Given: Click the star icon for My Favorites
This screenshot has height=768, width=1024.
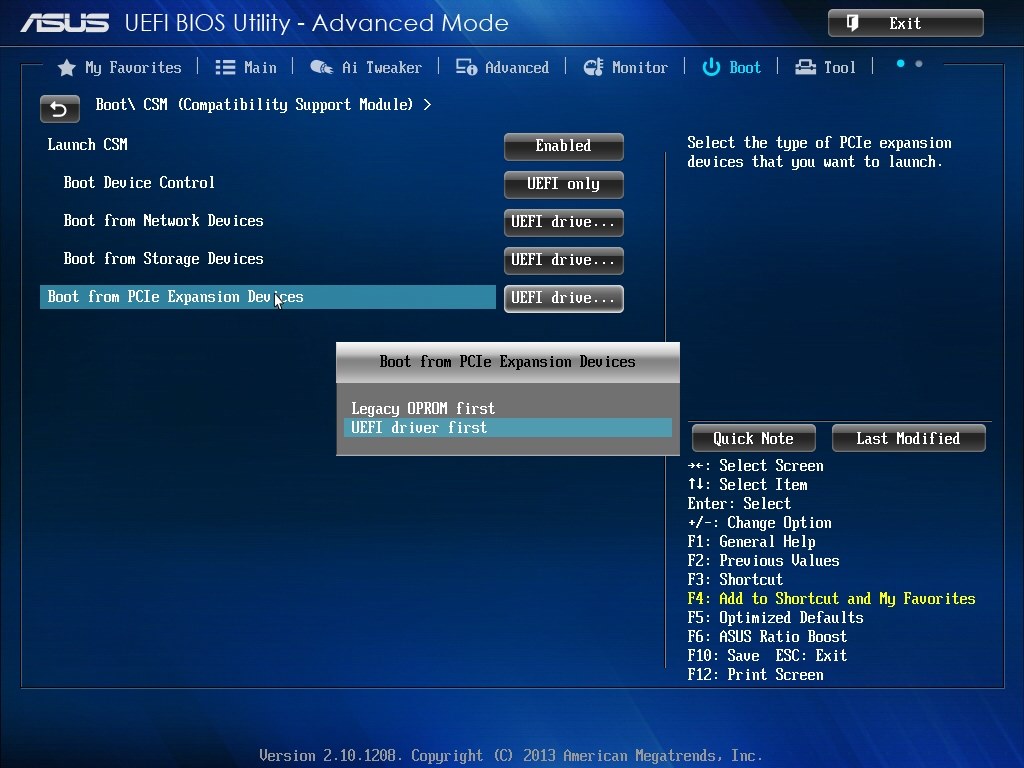Looking at the screenshot, I should coord(67,68).
